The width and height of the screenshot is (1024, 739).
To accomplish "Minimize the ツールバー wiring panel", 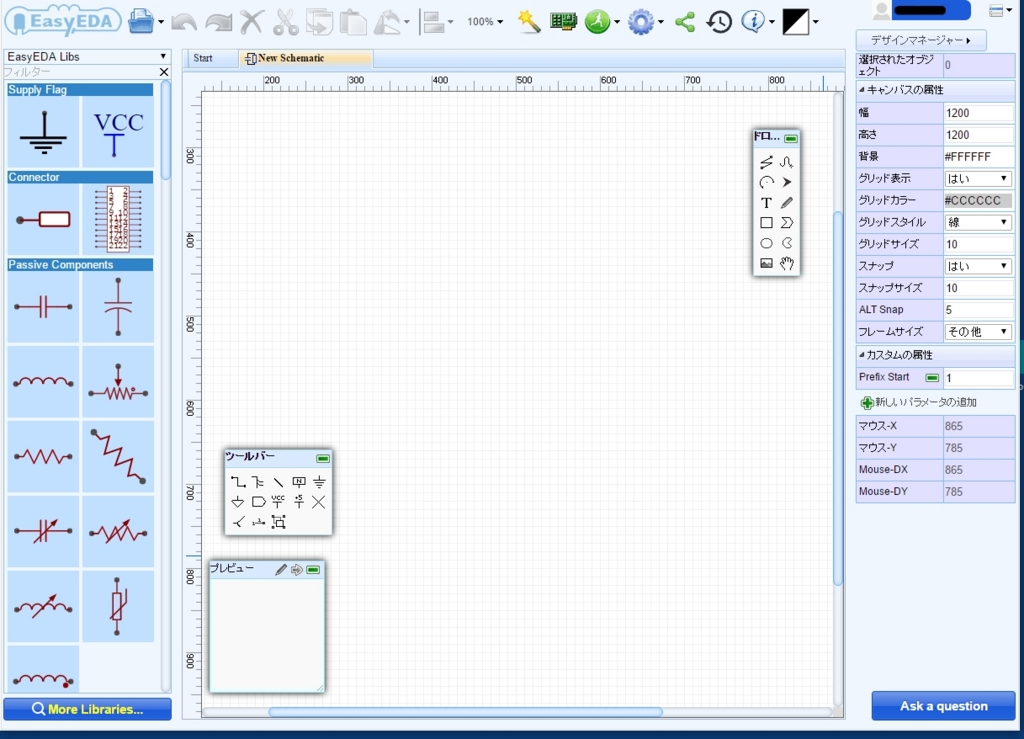I will point(323,458).
